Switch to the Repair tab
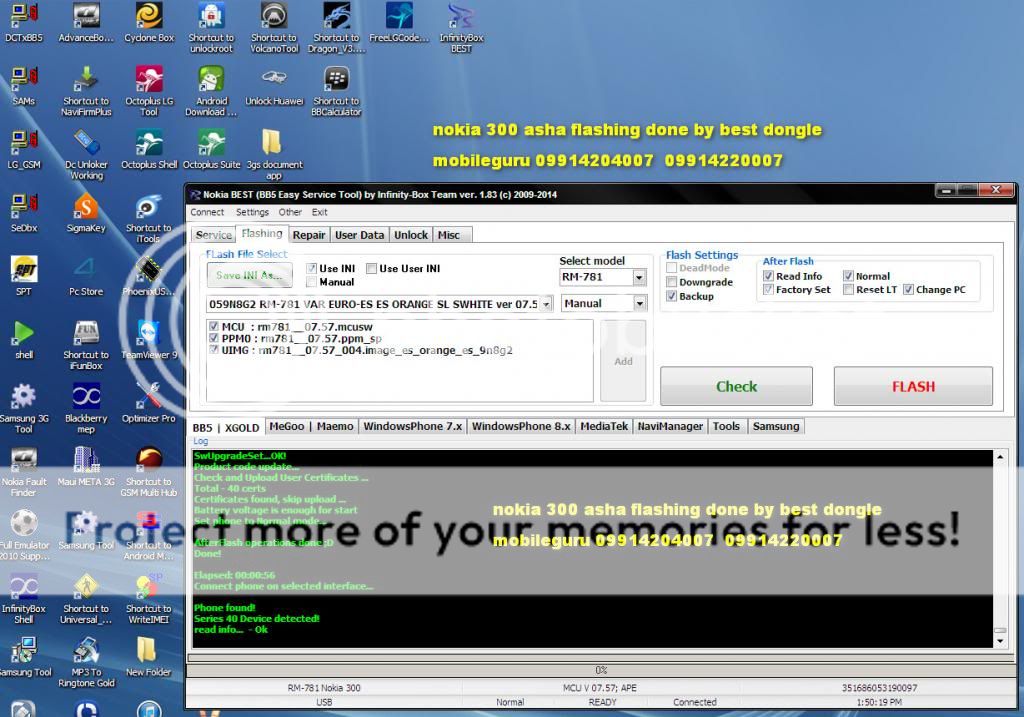This screenshot has height=717, width=1024. (309, 235)
